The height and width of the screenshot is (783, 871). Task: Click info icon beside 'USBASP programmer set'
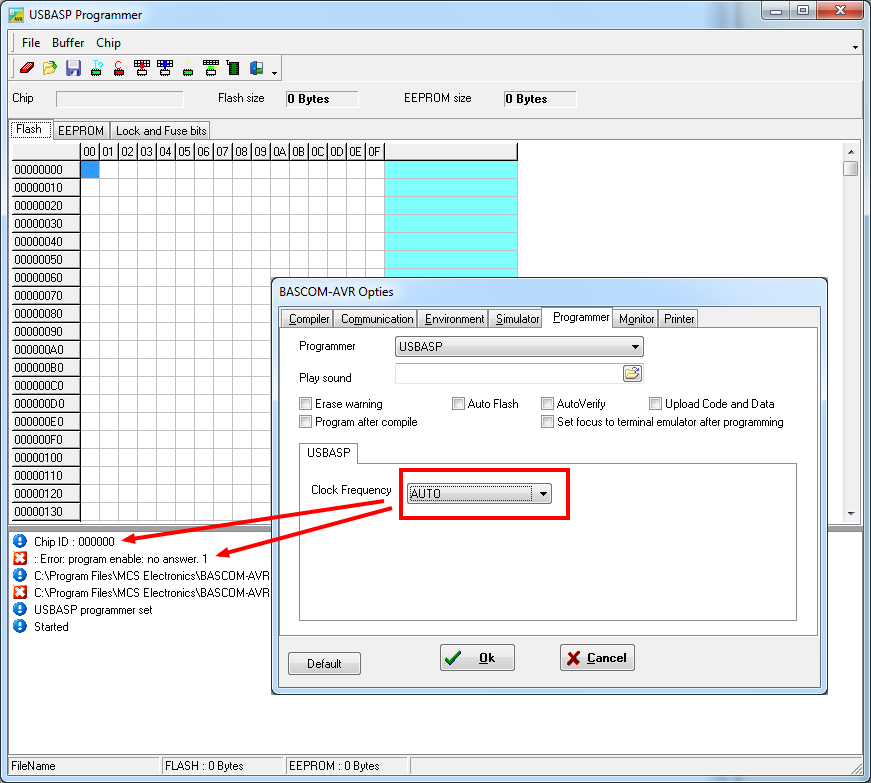click(20, 609)
